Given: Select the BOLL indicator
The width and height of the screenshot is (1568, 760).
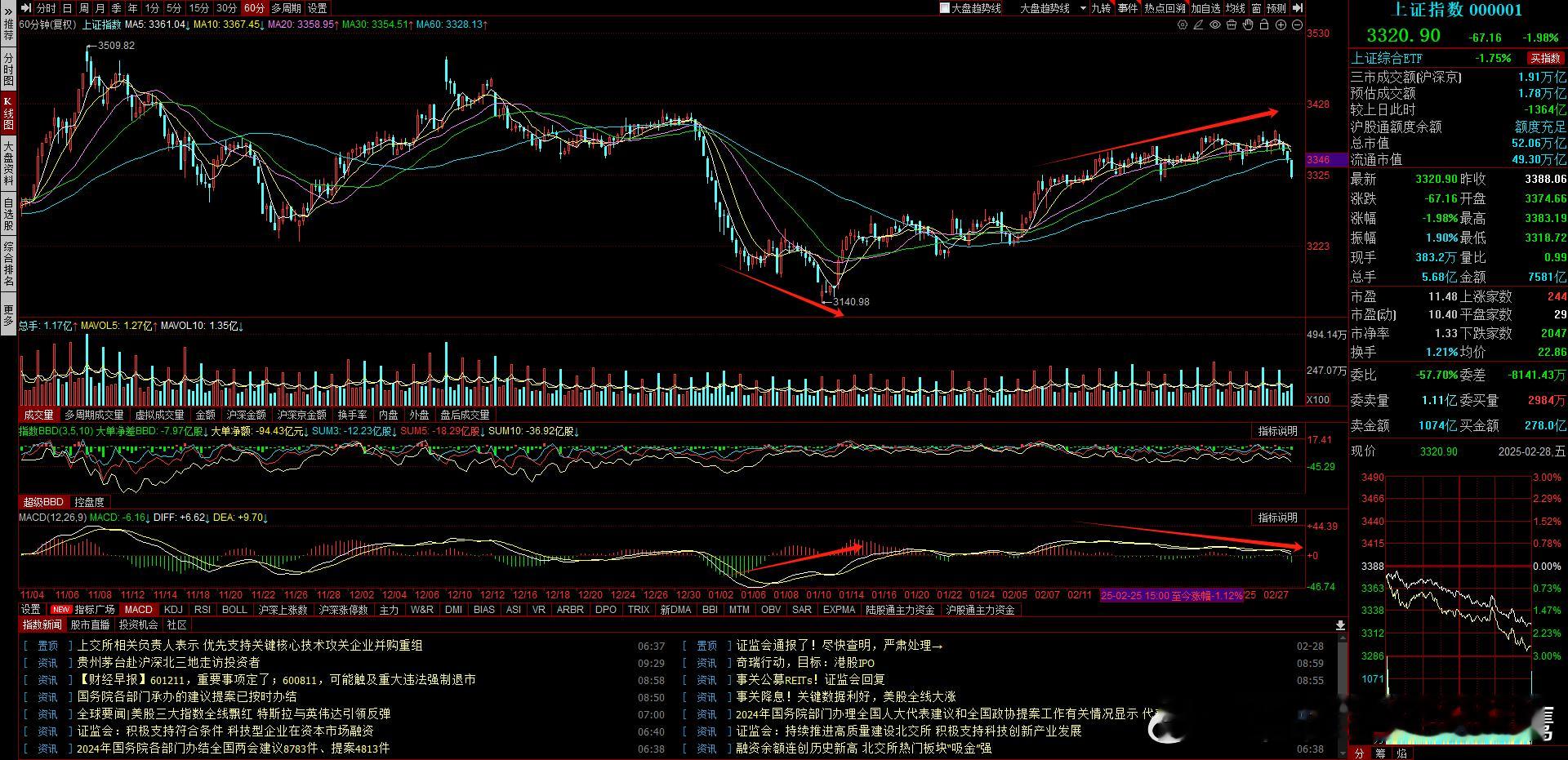Looking at the screenshot, I should pos(234,610).
